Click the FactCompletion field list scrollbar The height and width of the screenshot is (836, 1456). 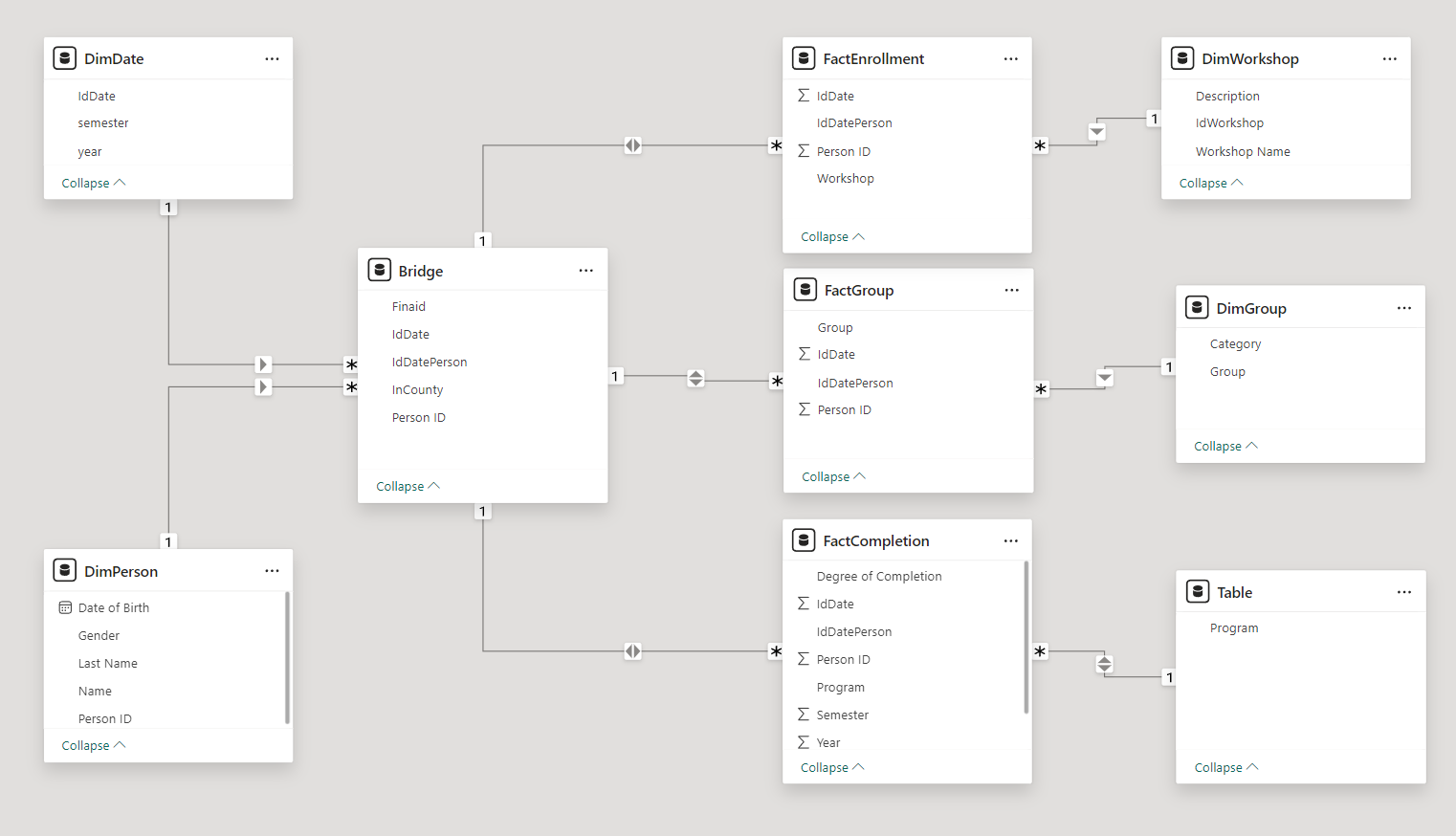1026,637
